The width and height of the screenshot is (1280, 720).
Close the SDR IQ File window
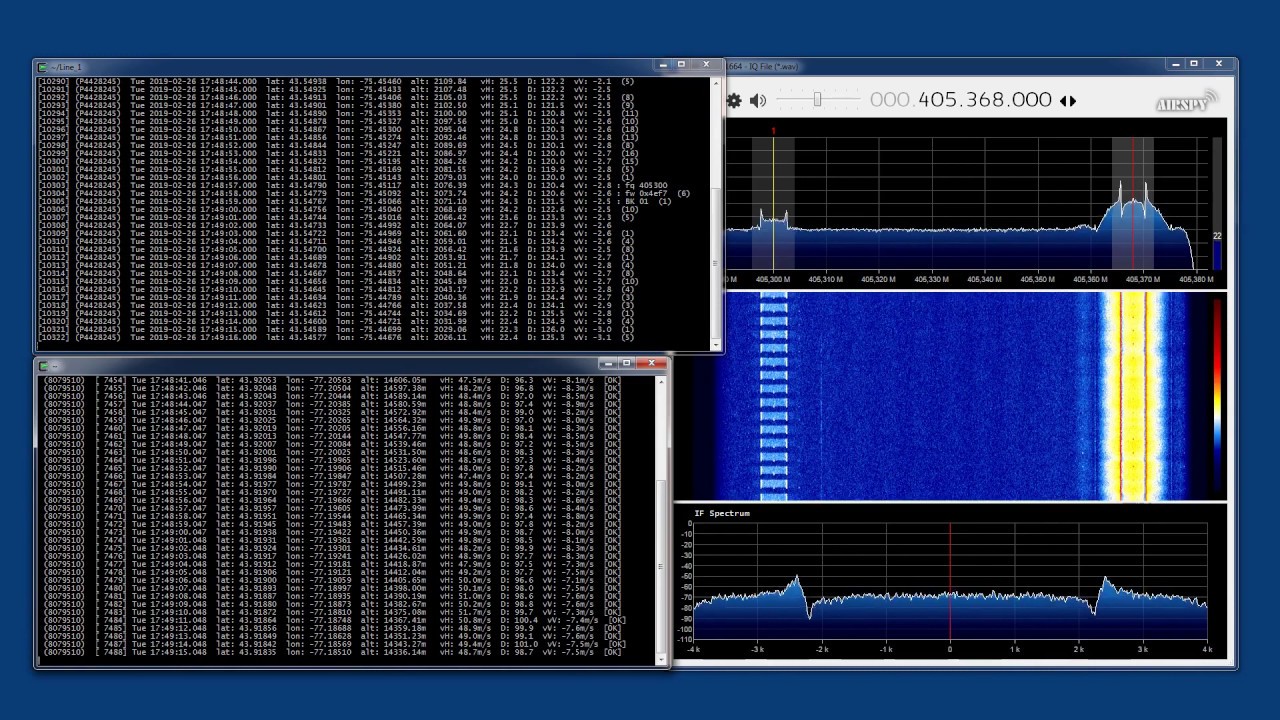coord(1218,64)
